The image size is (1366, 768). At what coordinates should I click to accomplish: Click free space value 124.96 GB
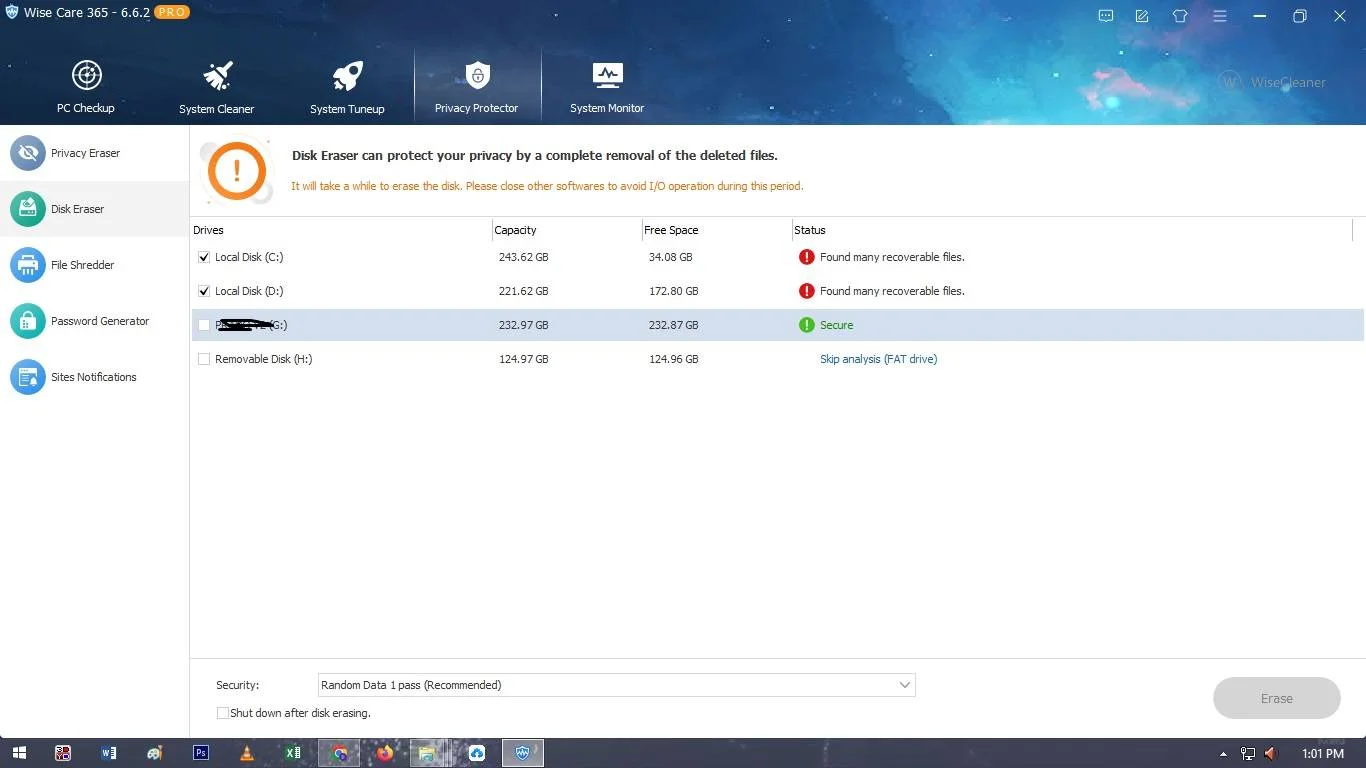point(674,359)
